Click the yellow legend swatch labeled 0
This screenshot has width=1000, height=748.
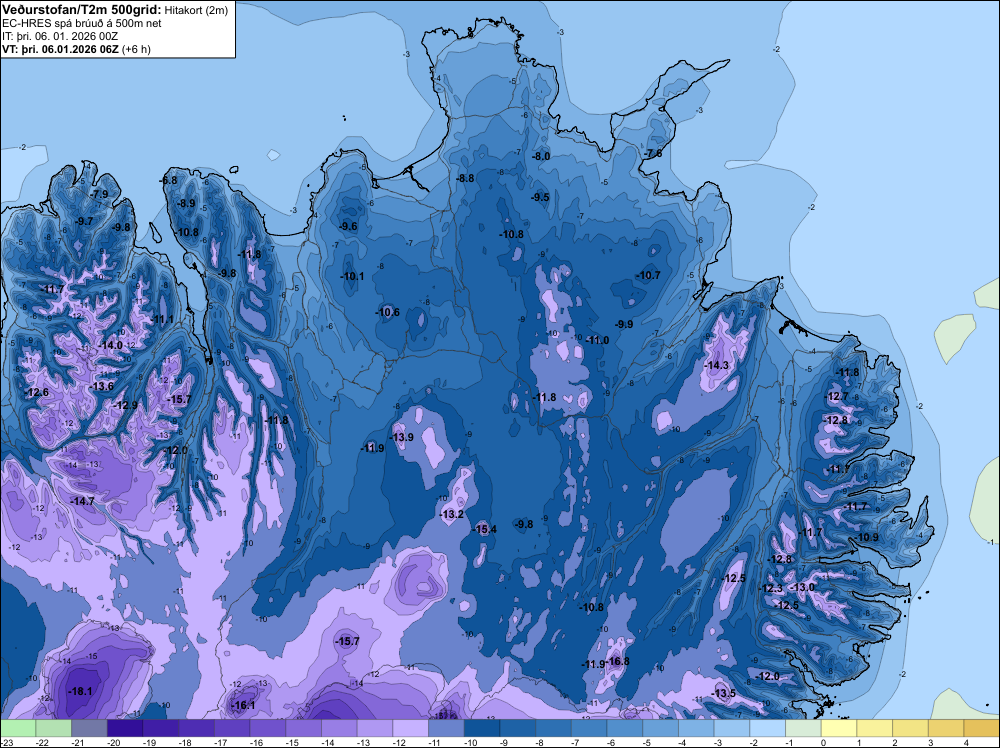click(839, 728)
